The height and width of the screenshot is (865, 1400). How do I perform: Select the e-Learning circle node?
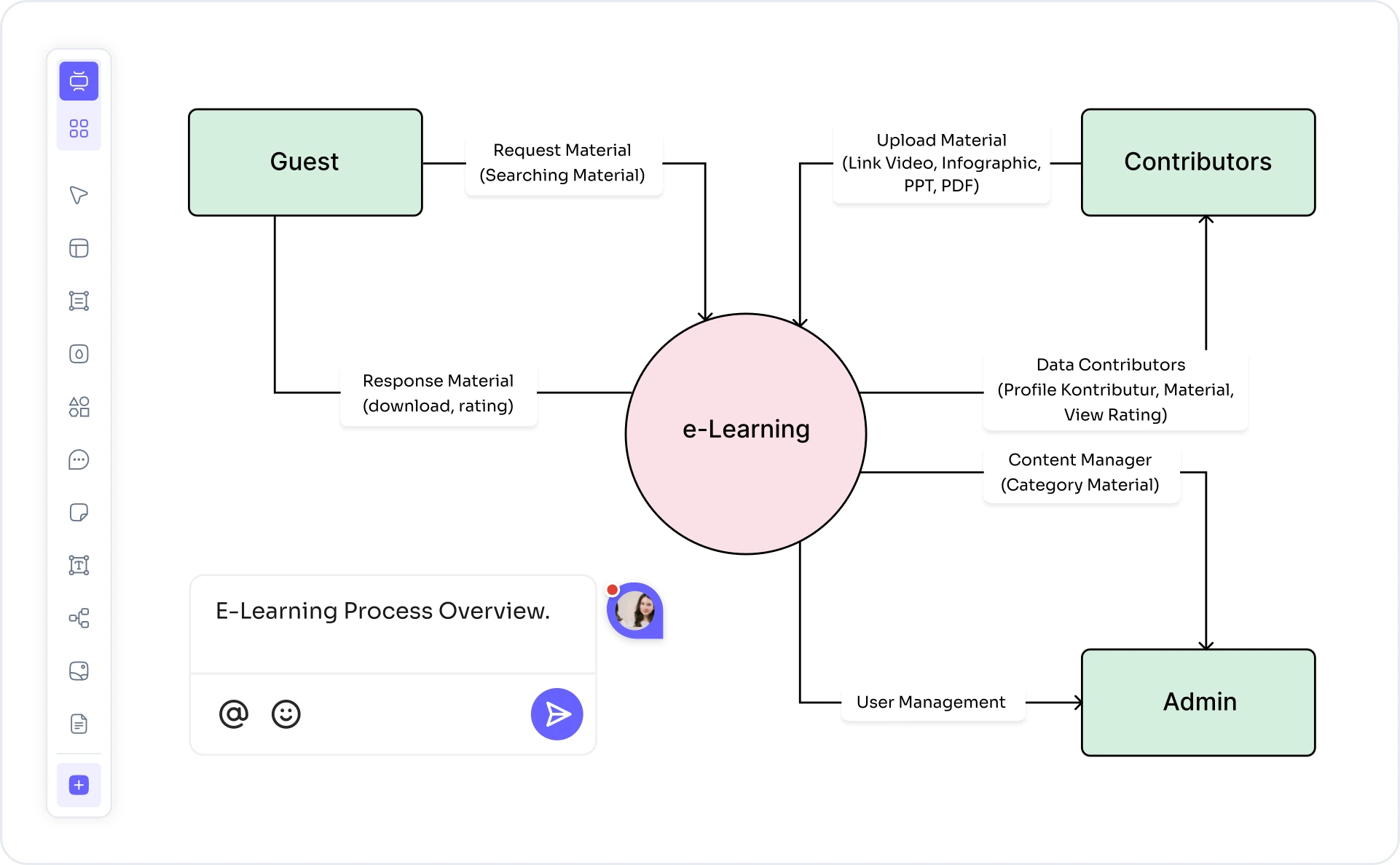745,430
